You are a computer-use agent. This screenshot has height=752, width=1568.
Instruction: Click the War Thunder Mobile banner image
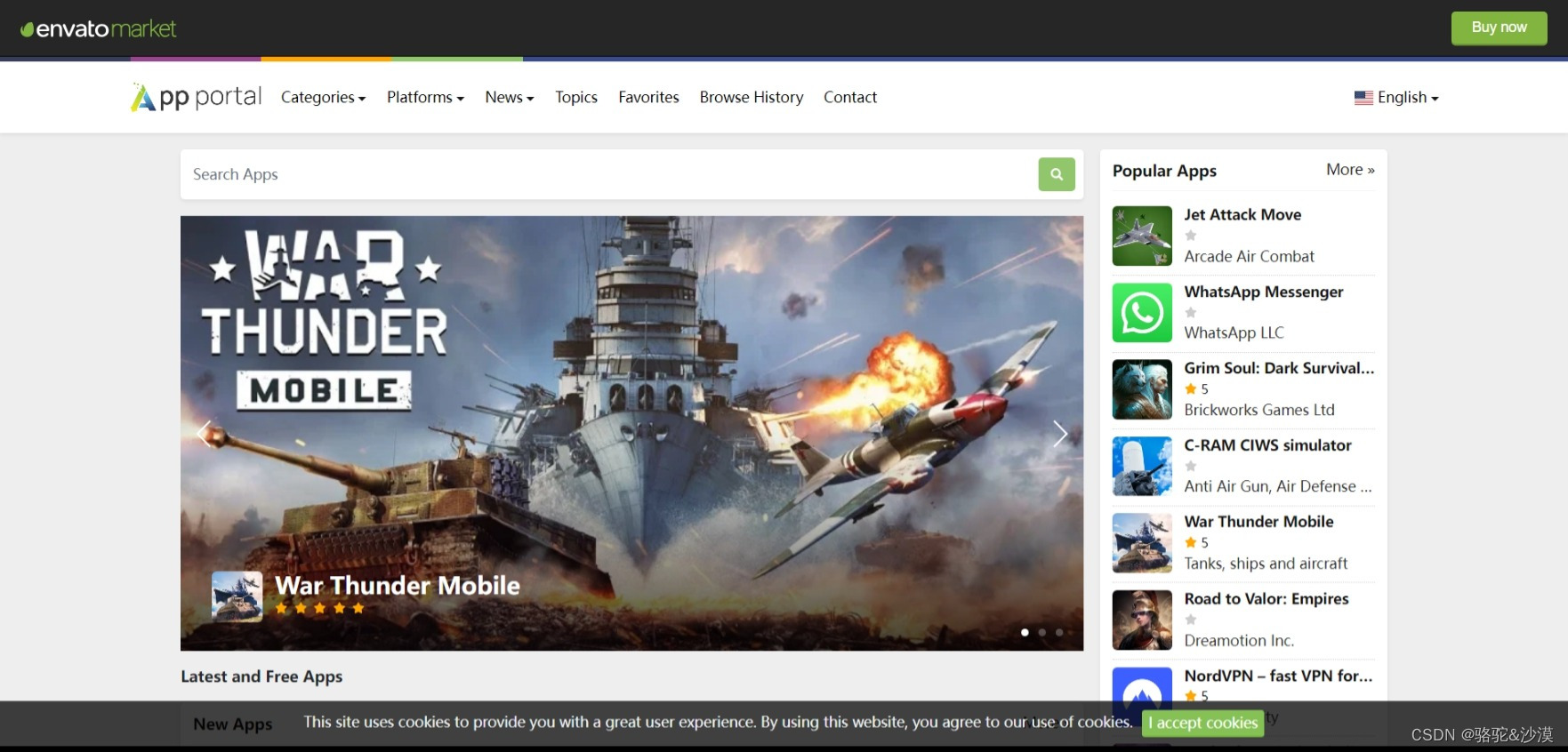(x=631, y=433)
